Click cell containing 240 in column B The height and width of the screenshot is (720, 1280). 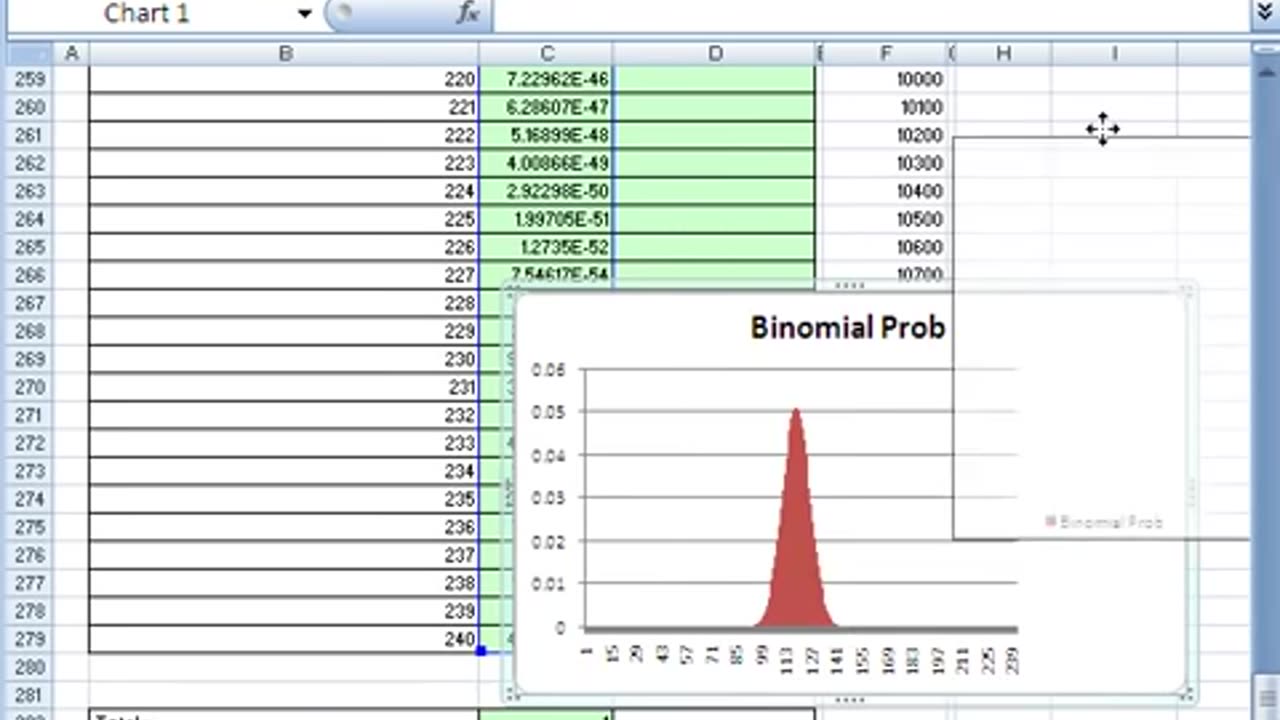[x=285, y=639]
